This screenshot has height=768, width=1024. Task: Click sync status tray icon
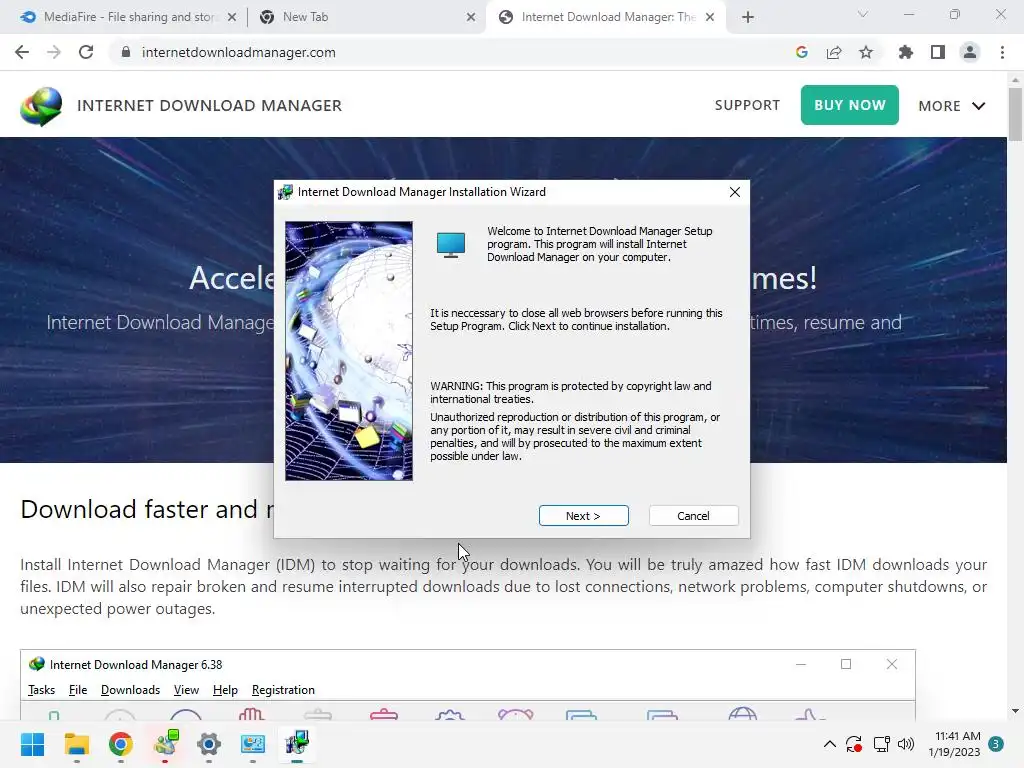point(854,744)
